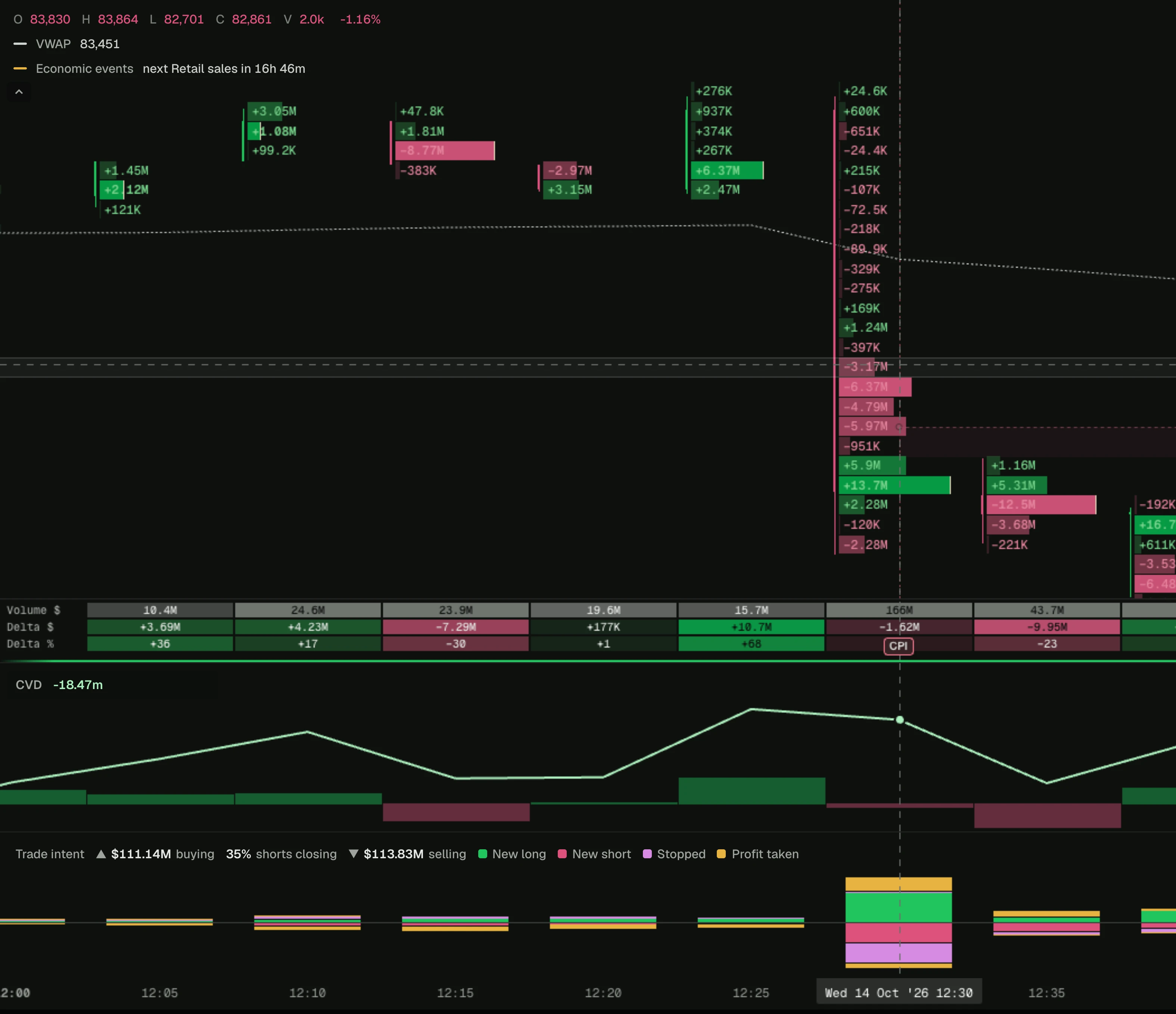The image size is (1176, 1014).
Task: Click the 12:30 purple Stopped bar
Action: pyautogui.click(x=899, y=953)
